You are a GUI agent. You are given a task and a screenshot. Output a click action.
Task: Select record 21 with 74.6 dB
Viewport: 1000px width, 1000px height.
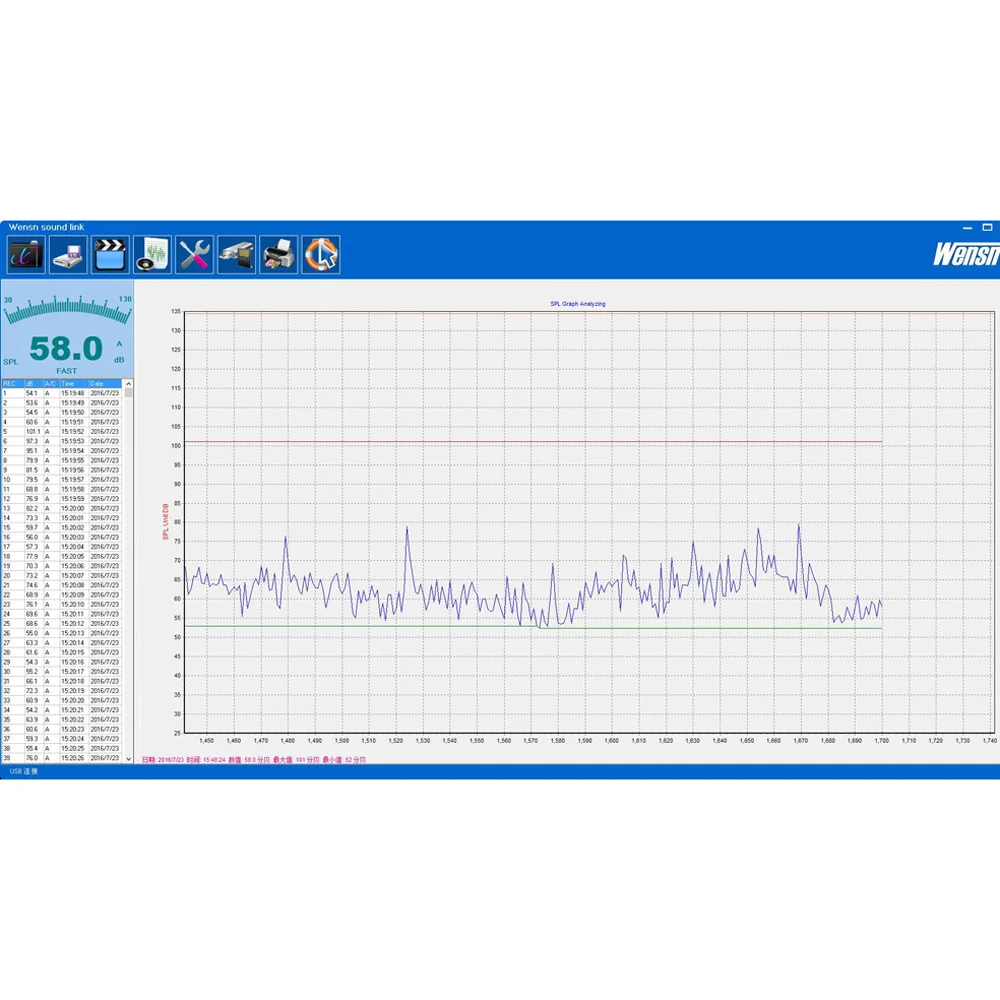pos(62,585)
